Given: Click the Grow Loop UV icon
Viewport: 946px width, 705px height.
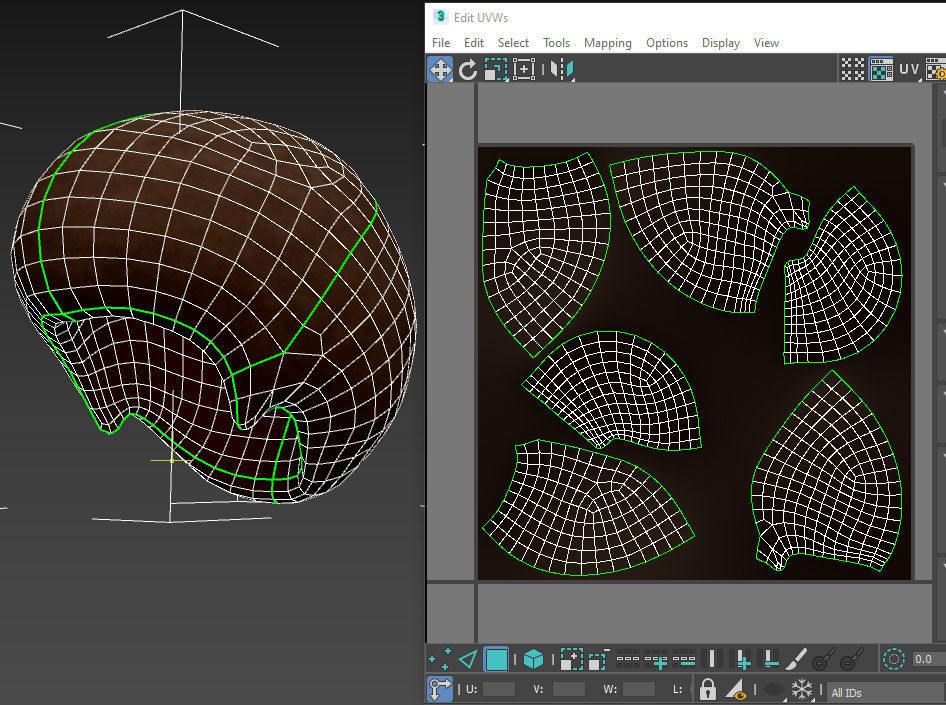Looking at the screenshot, I should 656,661.
